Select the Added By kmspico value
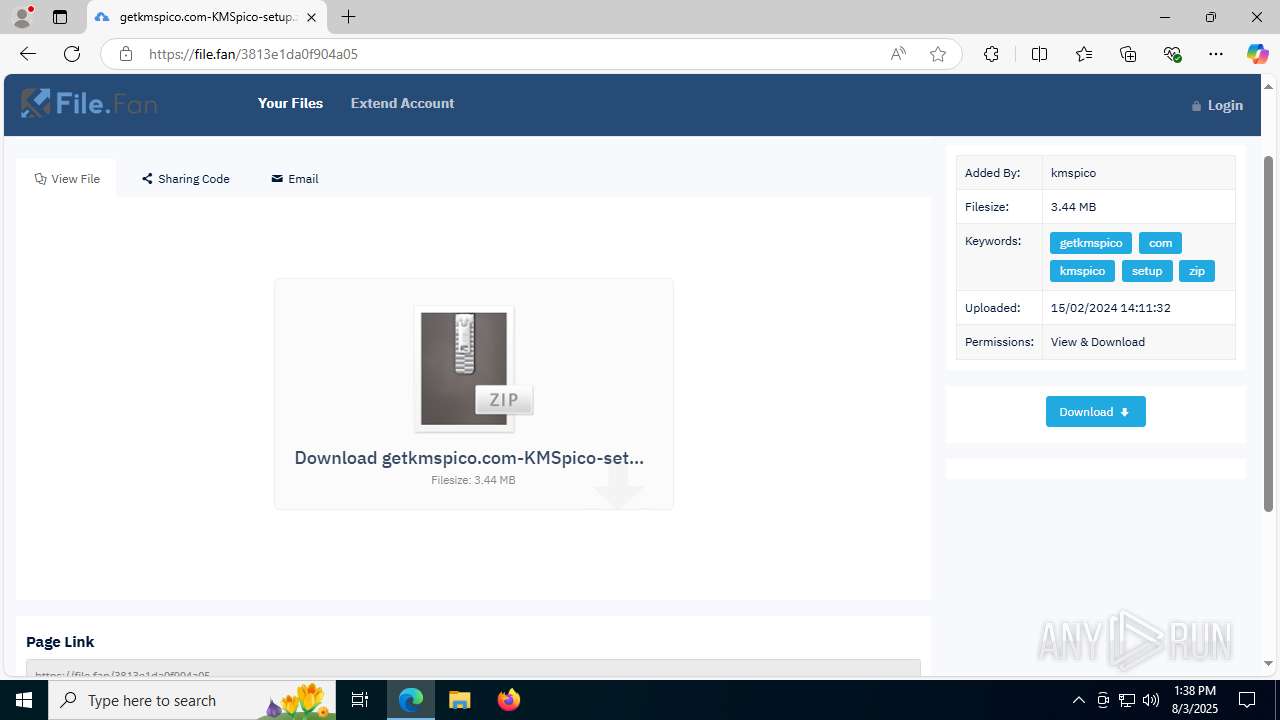Image resolution: width=1280 pixels, height=720 pixels. (x=1073, y=173)
